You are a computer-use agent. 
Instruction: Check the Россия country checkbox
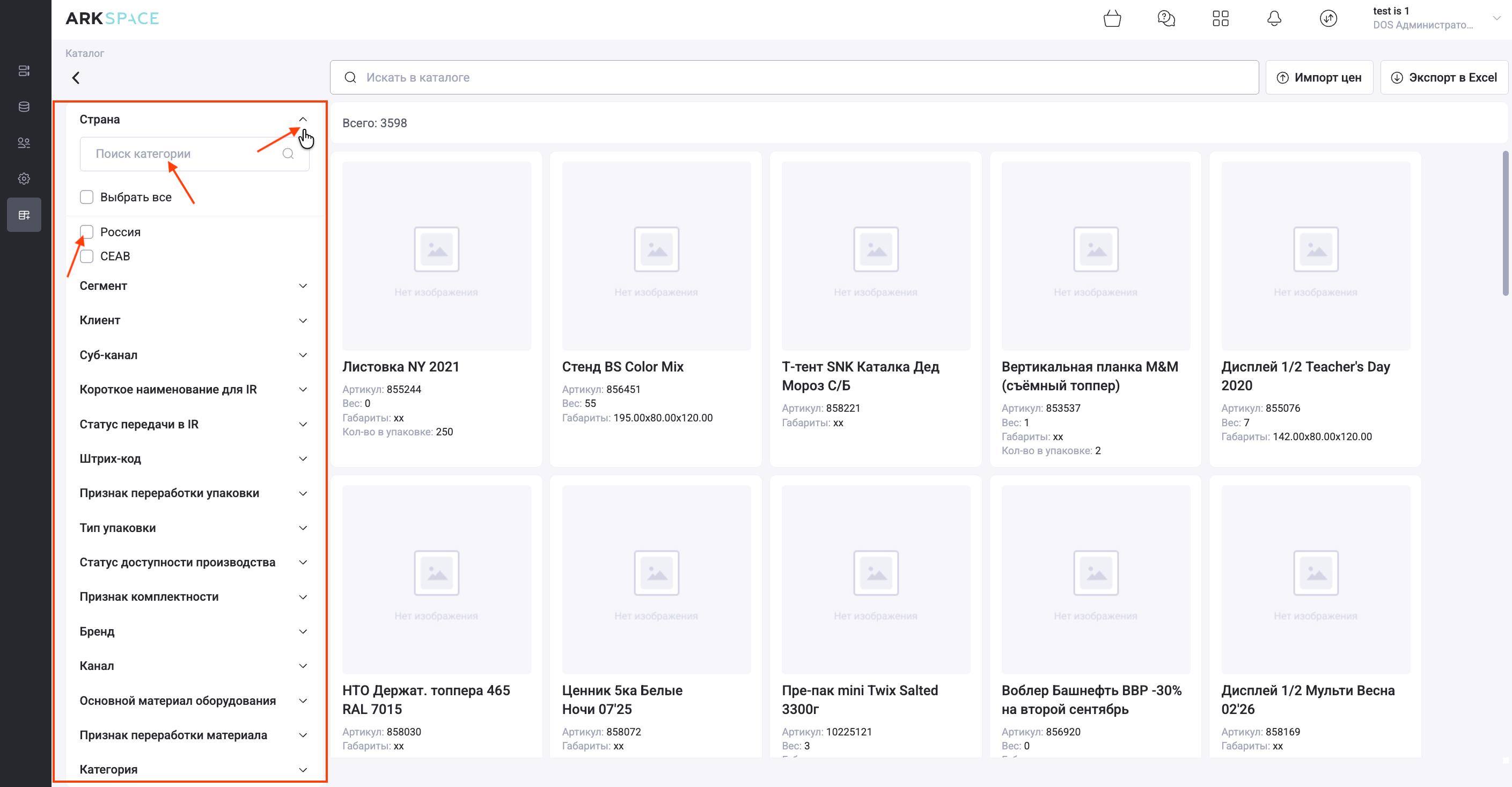[87, 232]
